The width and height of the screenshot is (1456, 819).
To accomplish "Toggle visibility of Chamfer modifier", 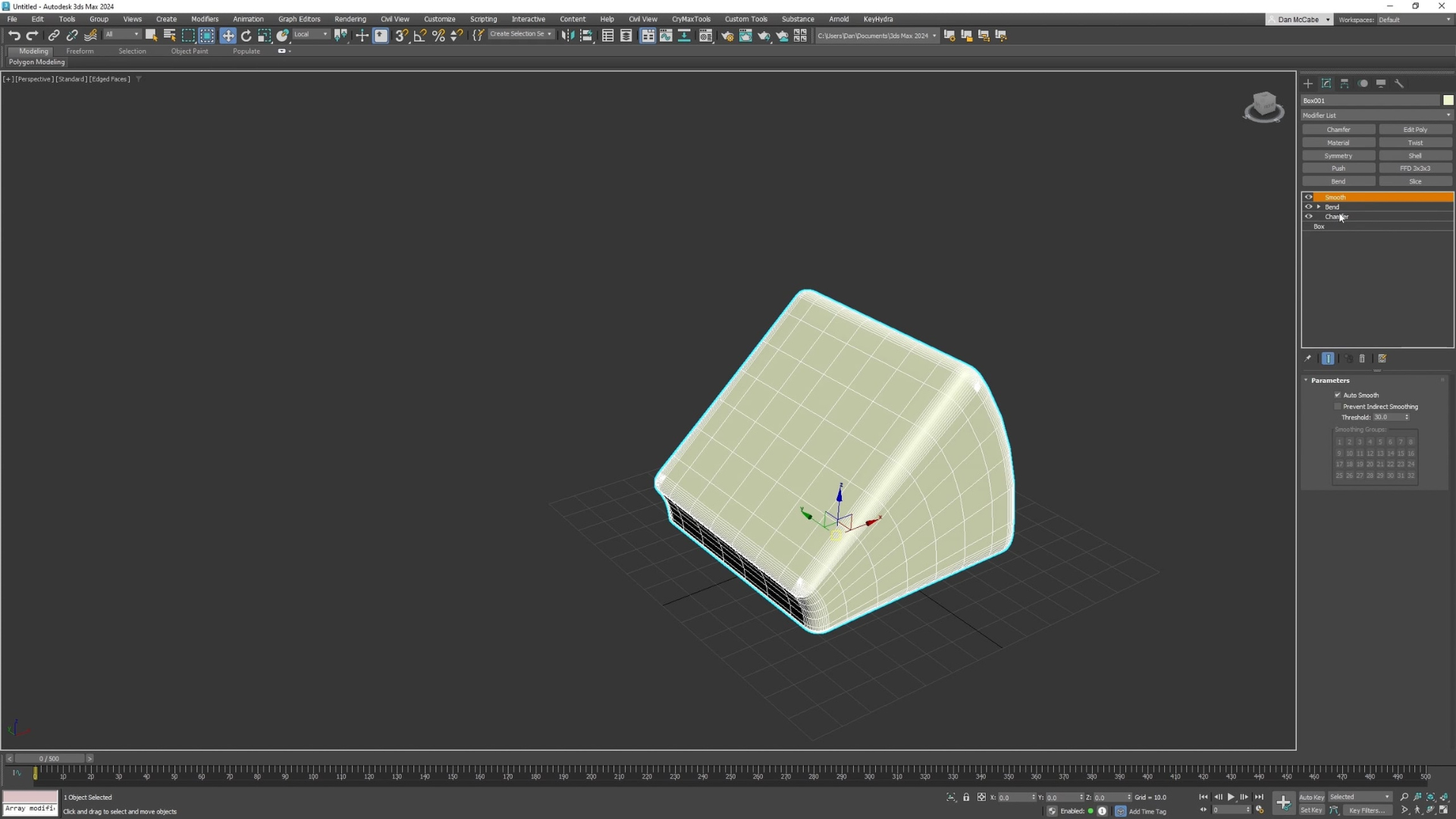I will coord(1308,217).
